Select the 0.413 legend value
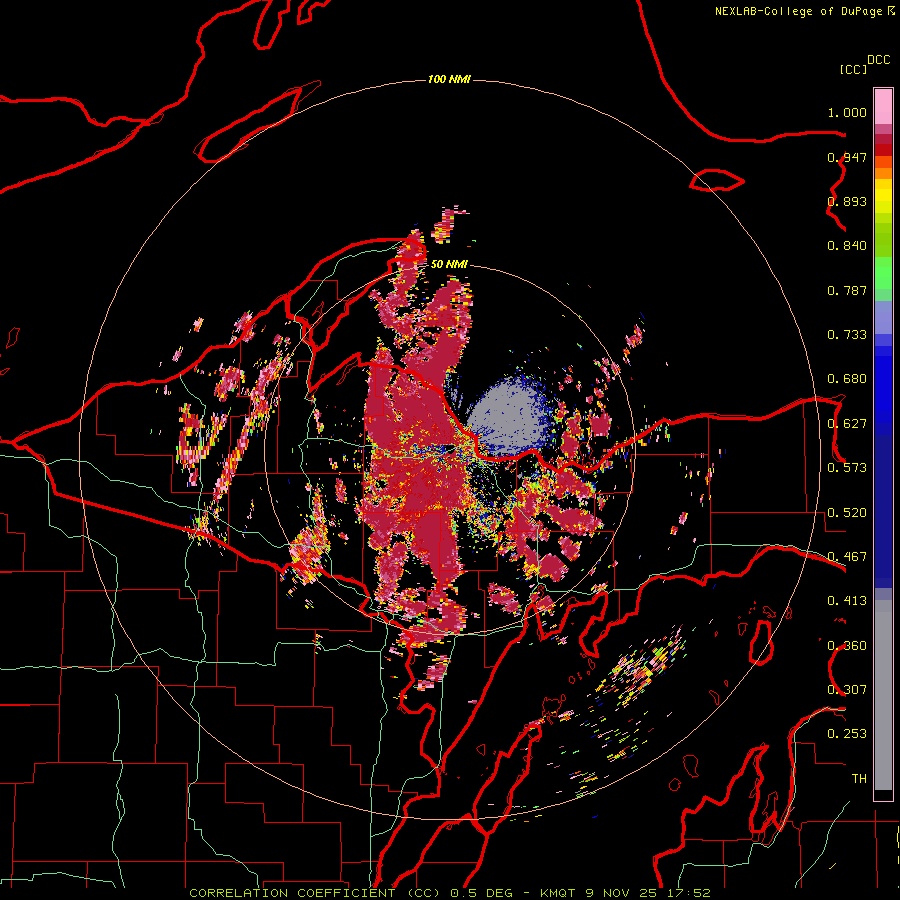 click(847, 601)
